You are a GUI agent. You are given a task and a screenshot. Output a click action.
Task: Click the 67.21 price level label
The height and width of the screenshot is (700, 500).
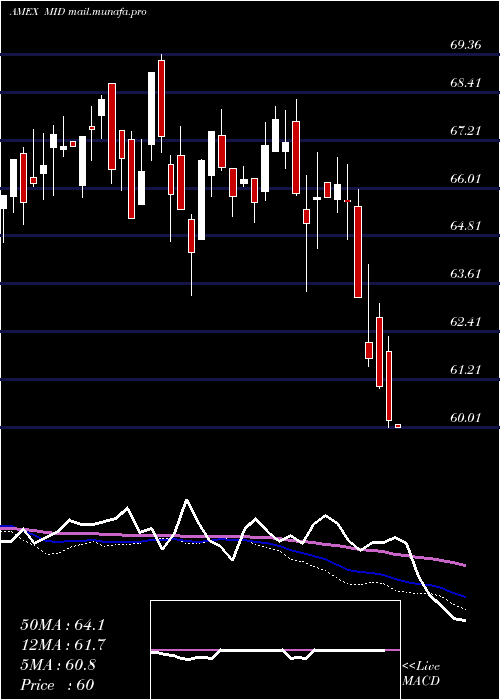point(466,131)
